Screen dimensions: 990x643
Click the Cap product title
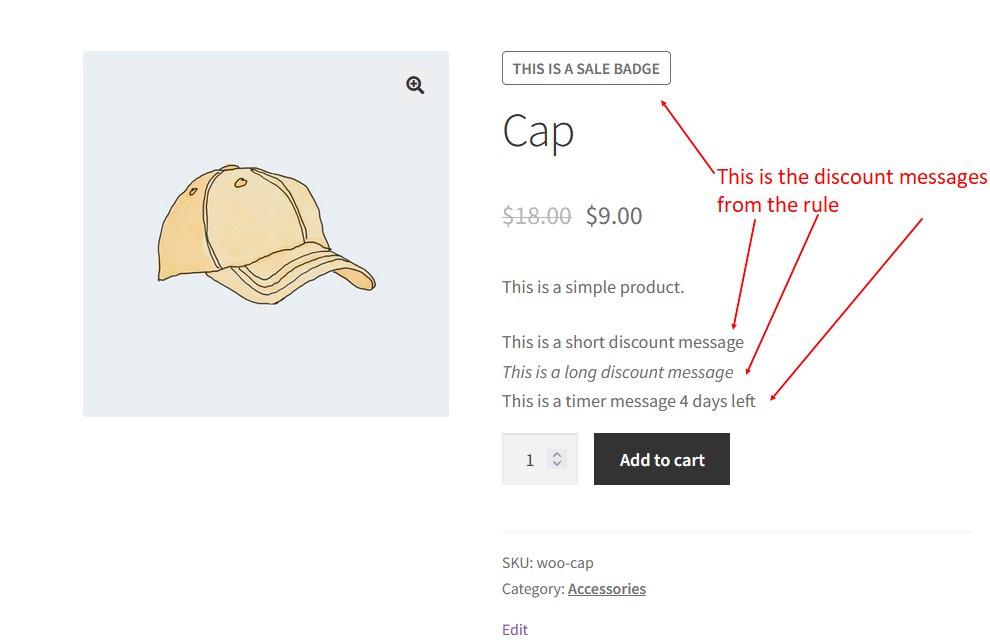click(538, 131)
